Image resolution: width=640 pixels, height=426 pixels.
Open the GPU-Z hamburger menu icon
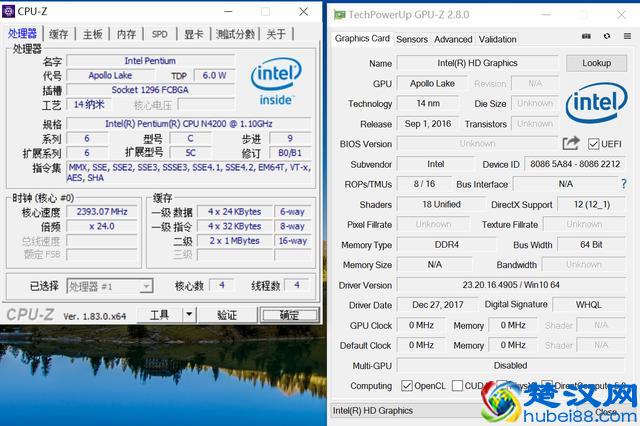tap(627, 36)
